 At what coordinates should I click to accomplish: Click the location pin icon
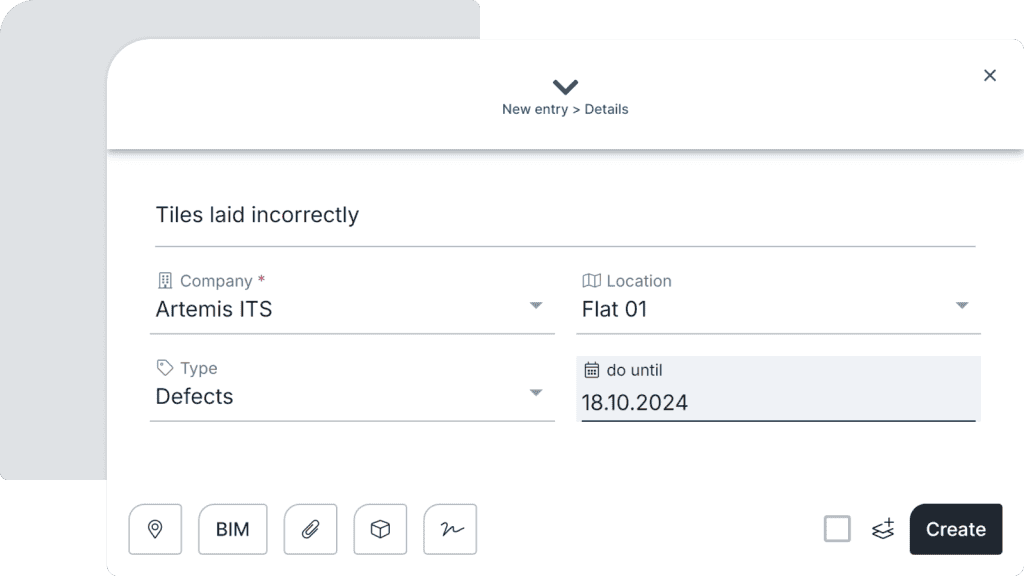tap(155, 529)
